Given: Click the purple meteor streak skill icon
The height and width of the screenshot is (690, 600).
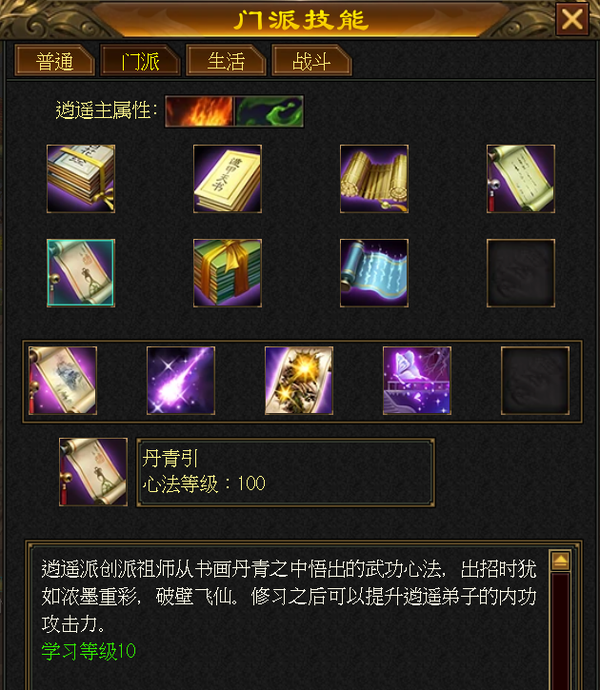Looking at the screenshot, I should pyautogui.click(x=180, y=380).
